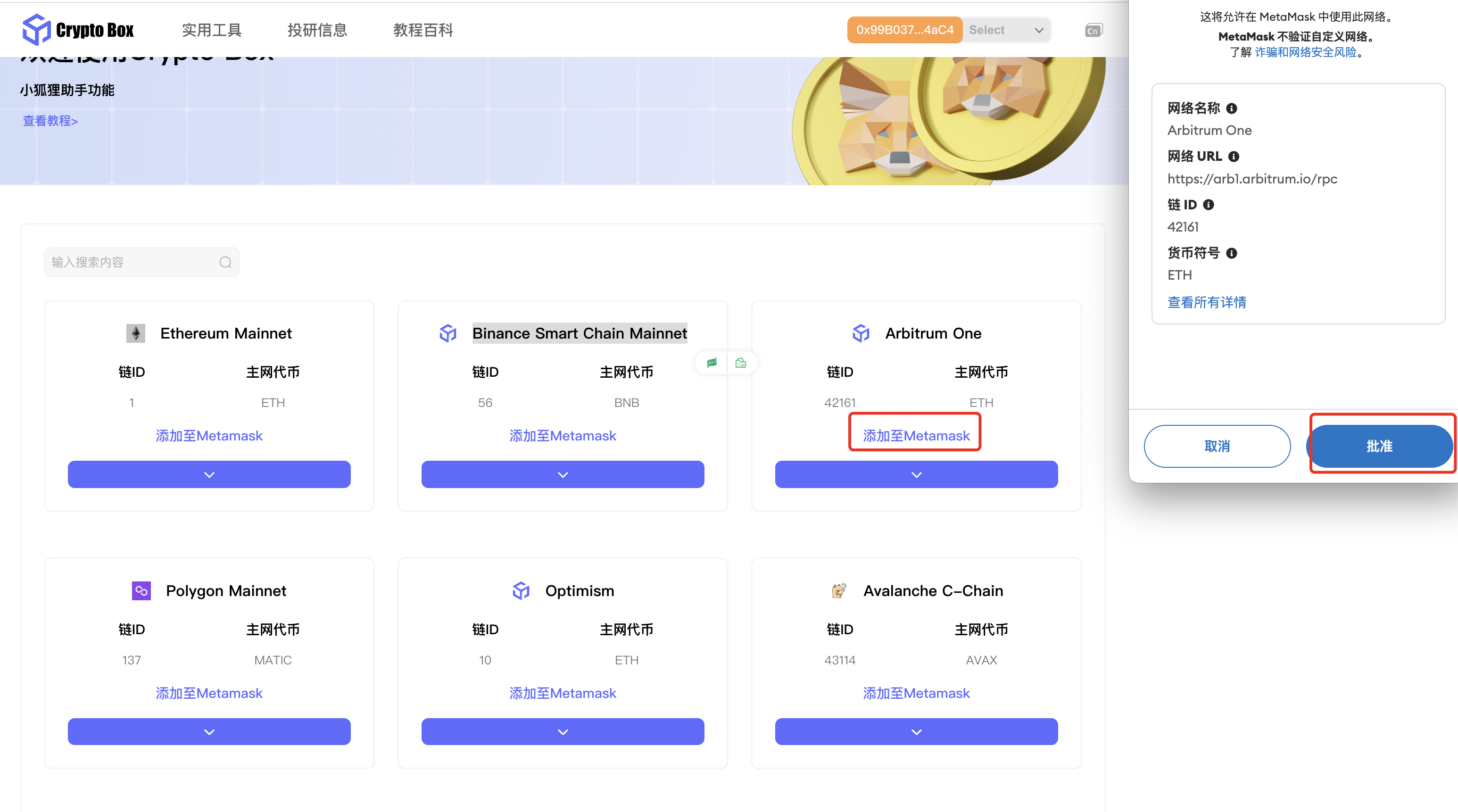Viewport: 1458px width, 812px height.
Task: Click the 小狐狸助手功能 heading
Action: tap(67, 90)
